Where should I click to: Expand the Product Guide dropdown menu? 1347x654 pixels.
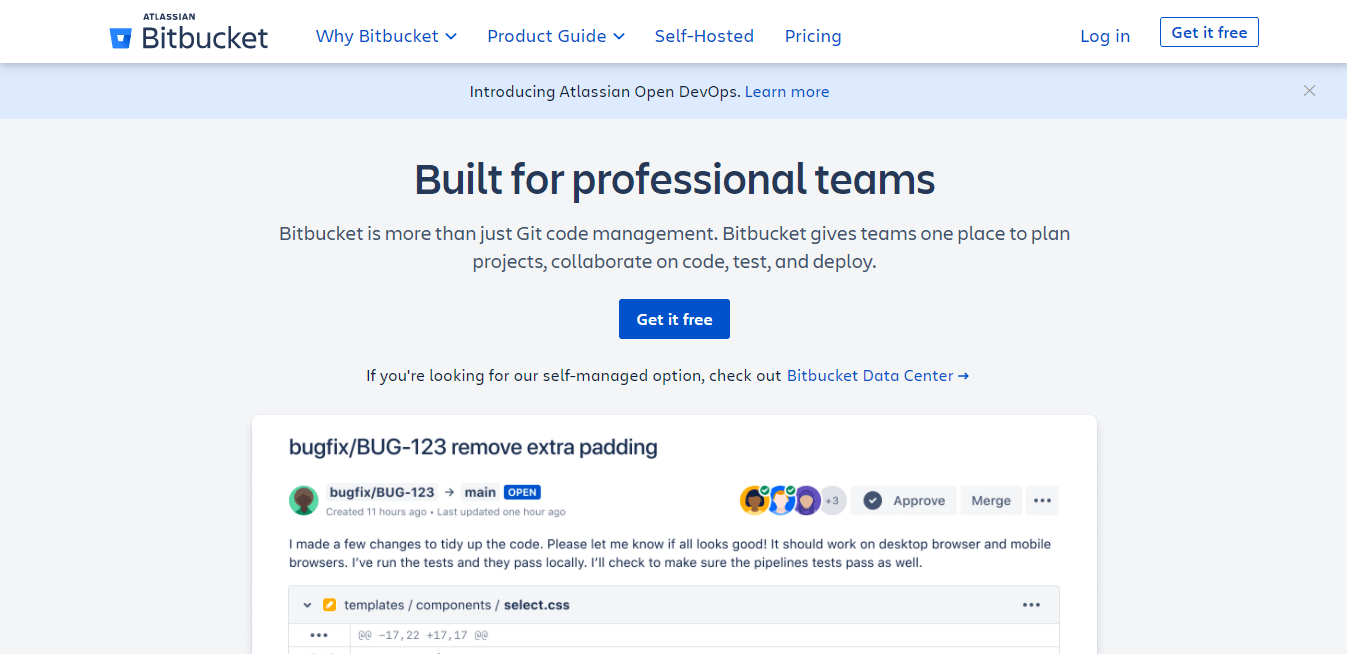tap(556, 36)
